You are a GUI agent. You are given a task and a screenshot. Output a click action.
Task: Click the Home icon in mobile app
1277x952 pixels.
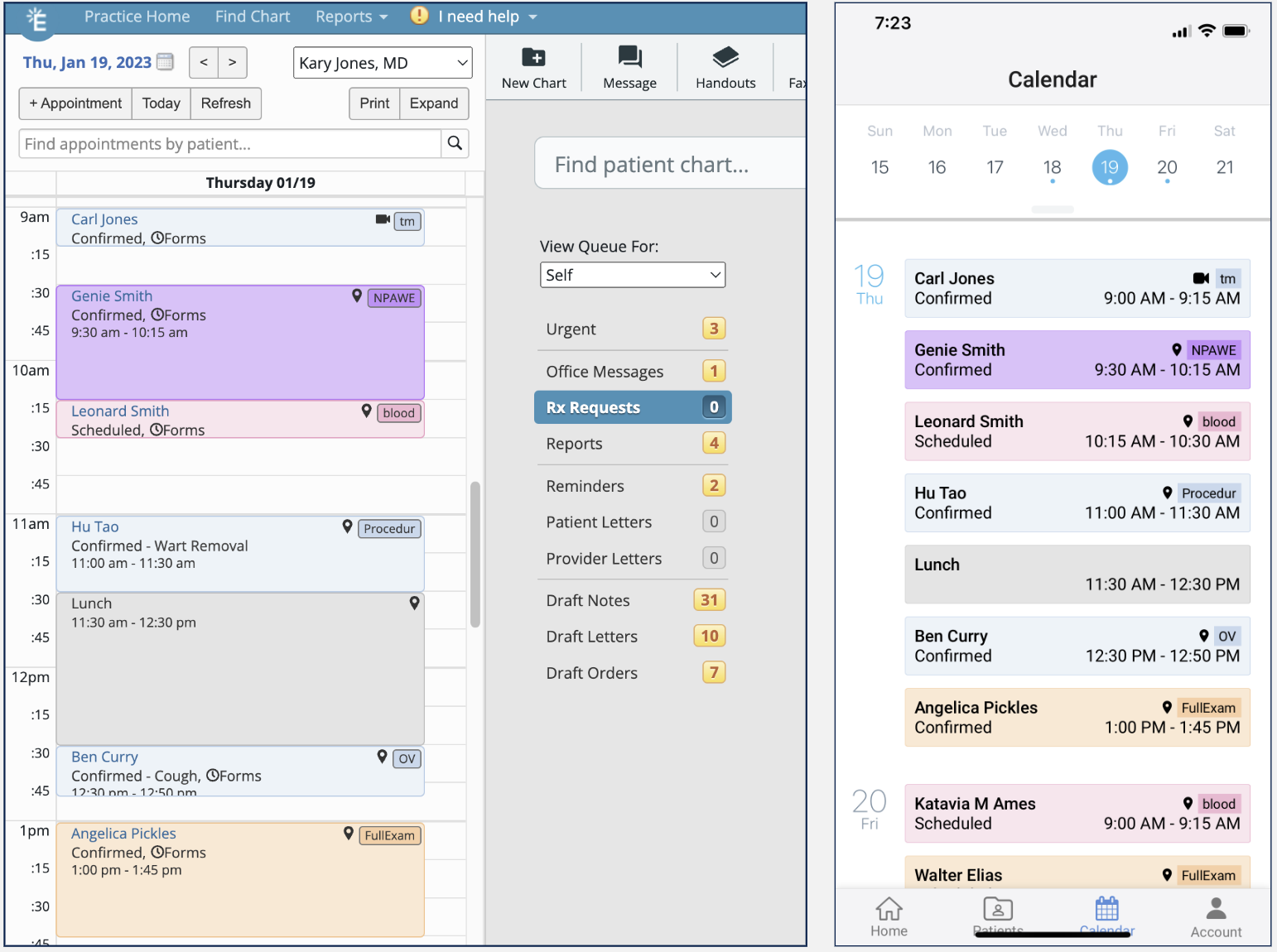tap(889, 909)
